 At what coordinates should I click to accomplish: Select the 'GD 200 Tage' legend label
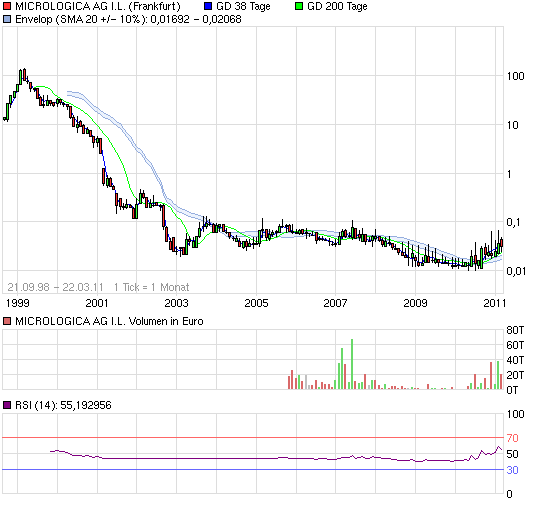[x=337, y=6]
